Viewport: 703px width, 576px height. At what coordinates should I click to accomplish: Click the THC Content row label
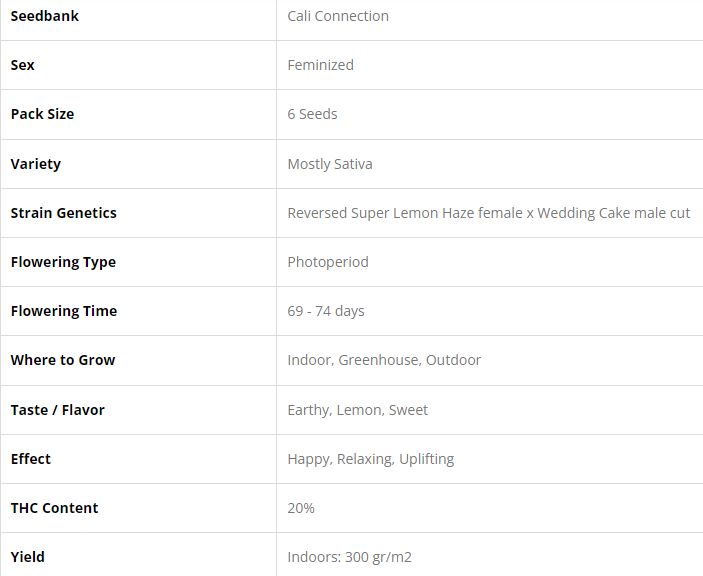coord(54,508)
